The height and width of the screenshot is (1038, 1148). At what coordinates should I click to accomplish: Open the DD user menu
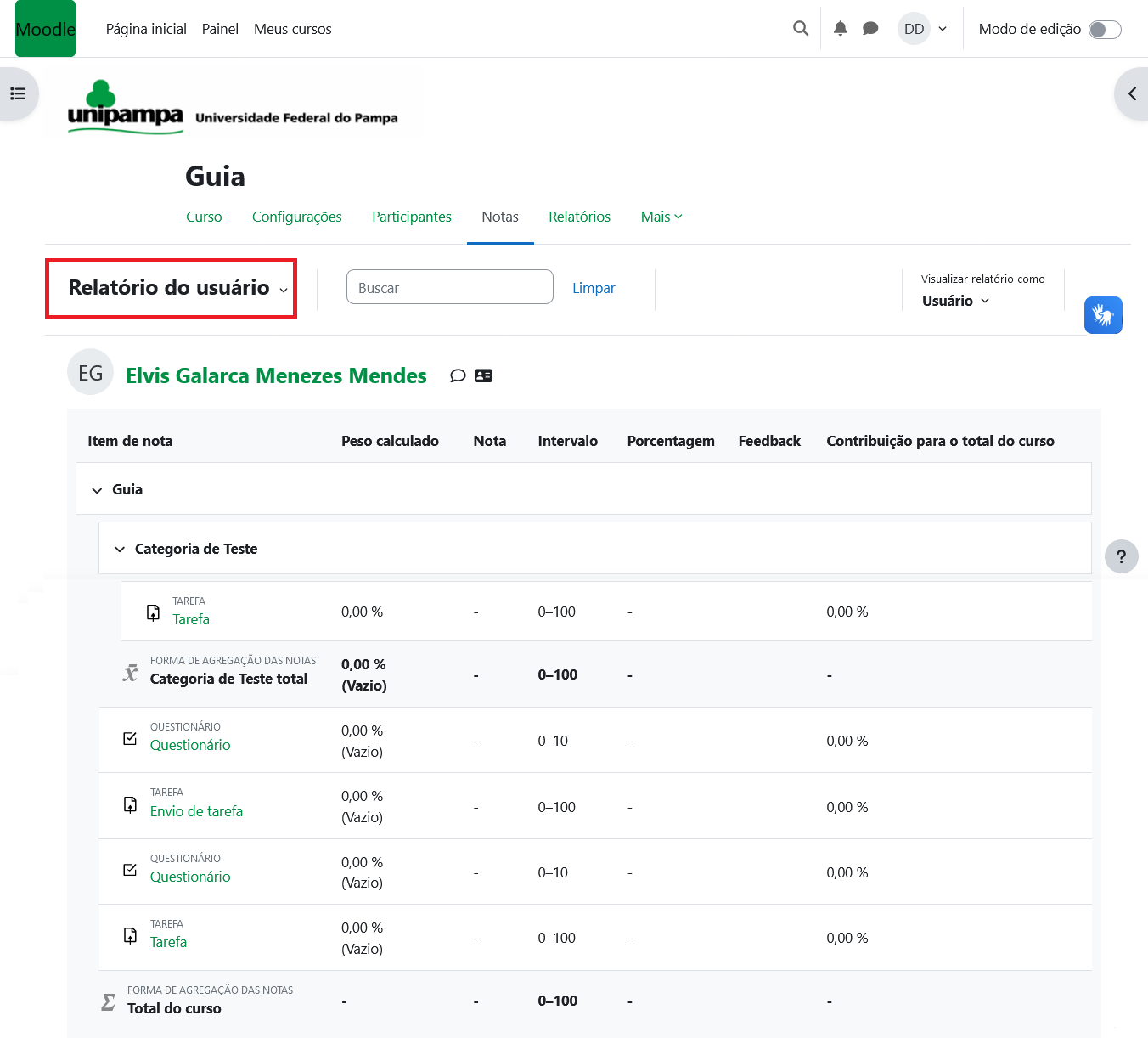click(923, 29)
